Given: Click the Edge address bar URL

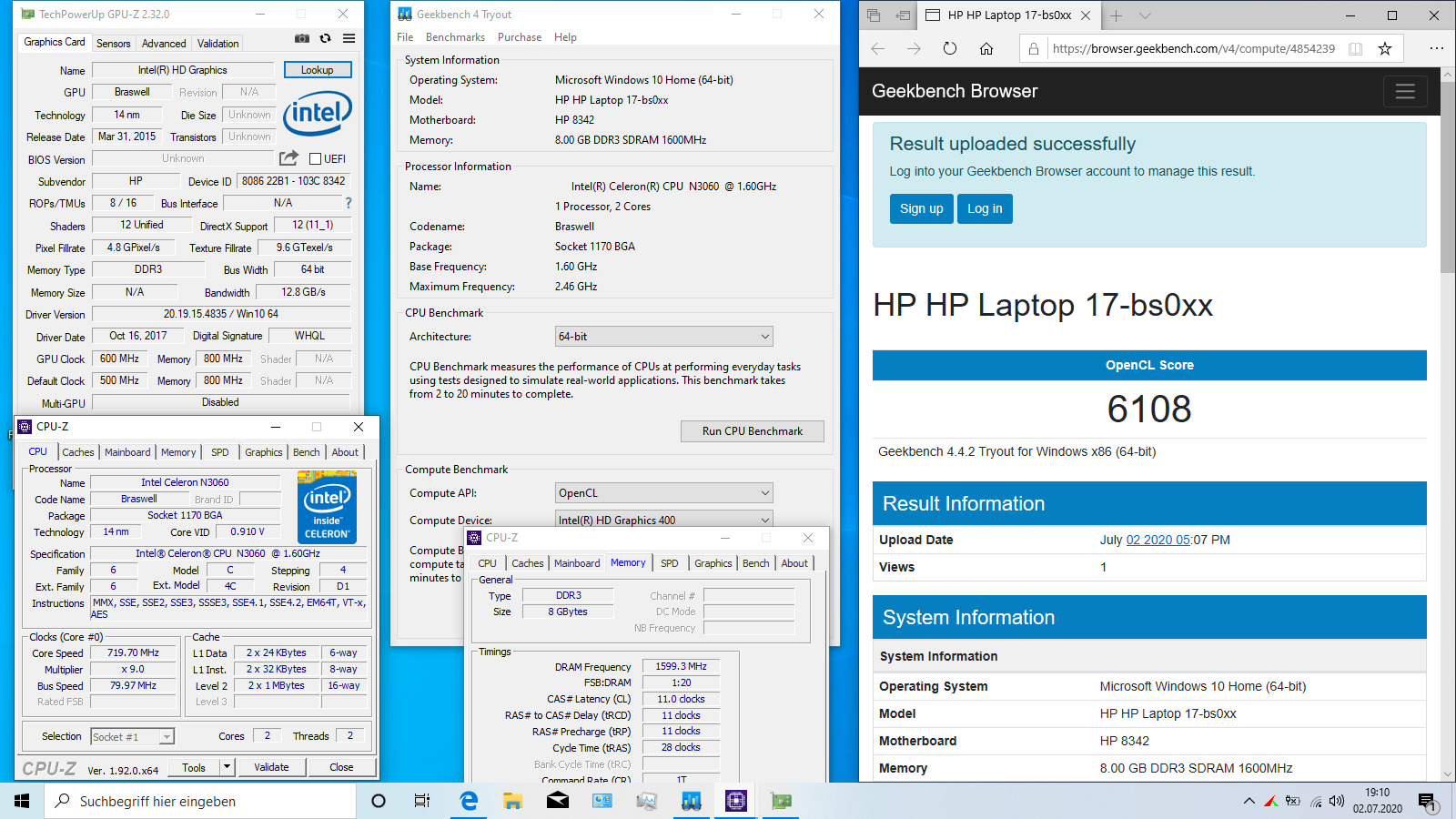Looking at the screenshot, I should click(x=1194, y=49).
